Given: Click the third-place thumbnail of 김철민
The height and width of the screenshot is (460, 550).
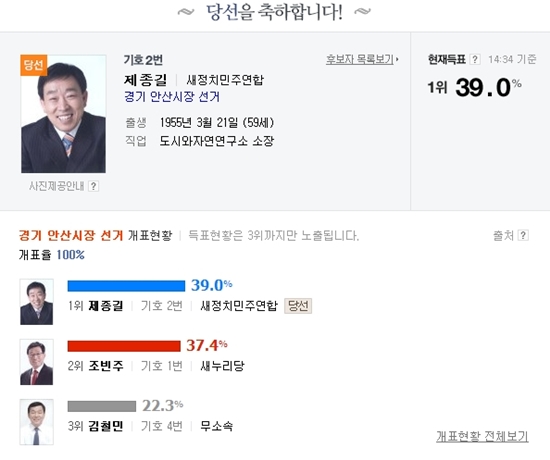Looking at the screenshot, I should click(36, 422).
